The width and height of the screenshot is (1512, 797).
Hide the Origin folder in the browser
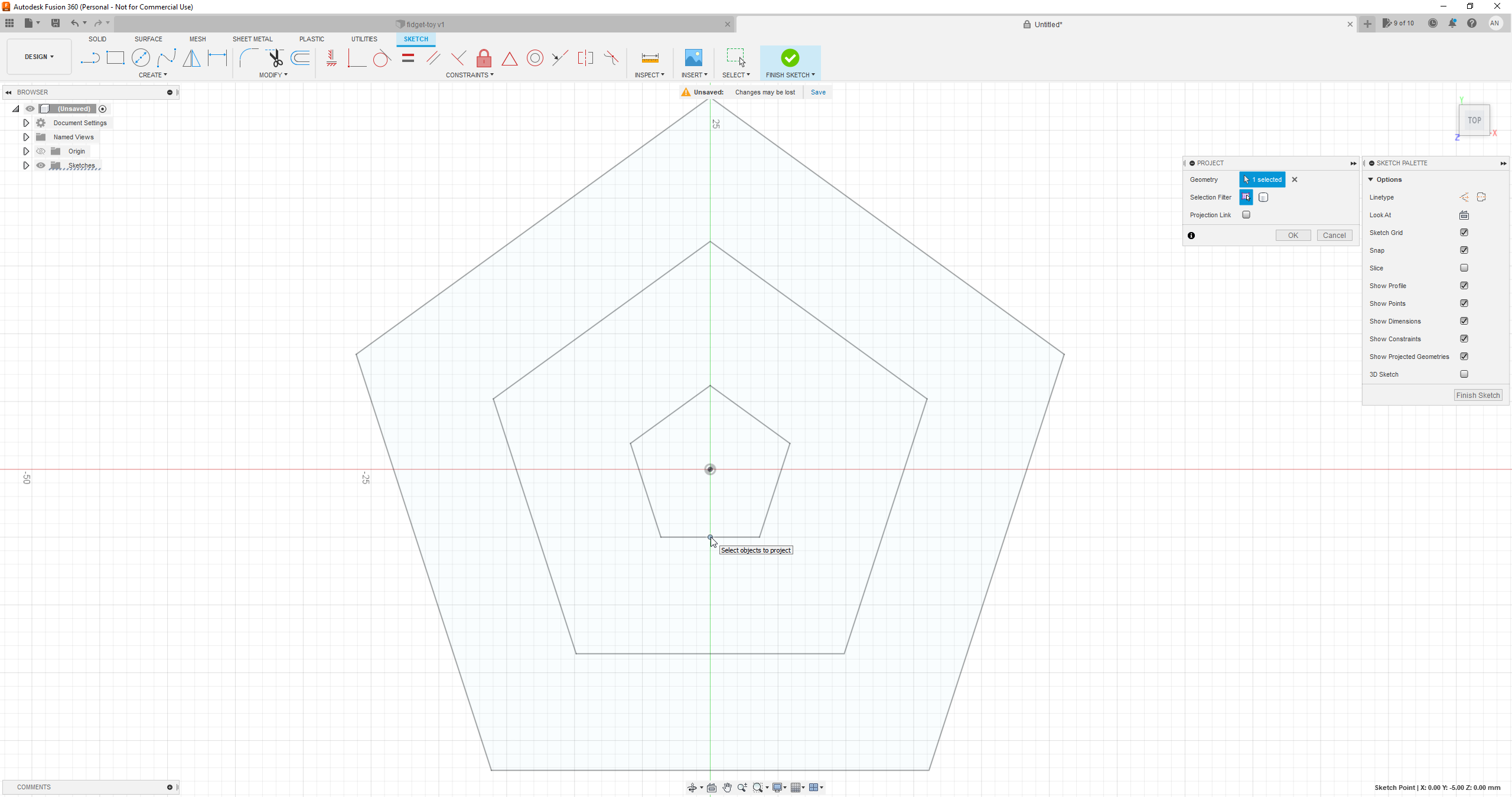(40, 151)
